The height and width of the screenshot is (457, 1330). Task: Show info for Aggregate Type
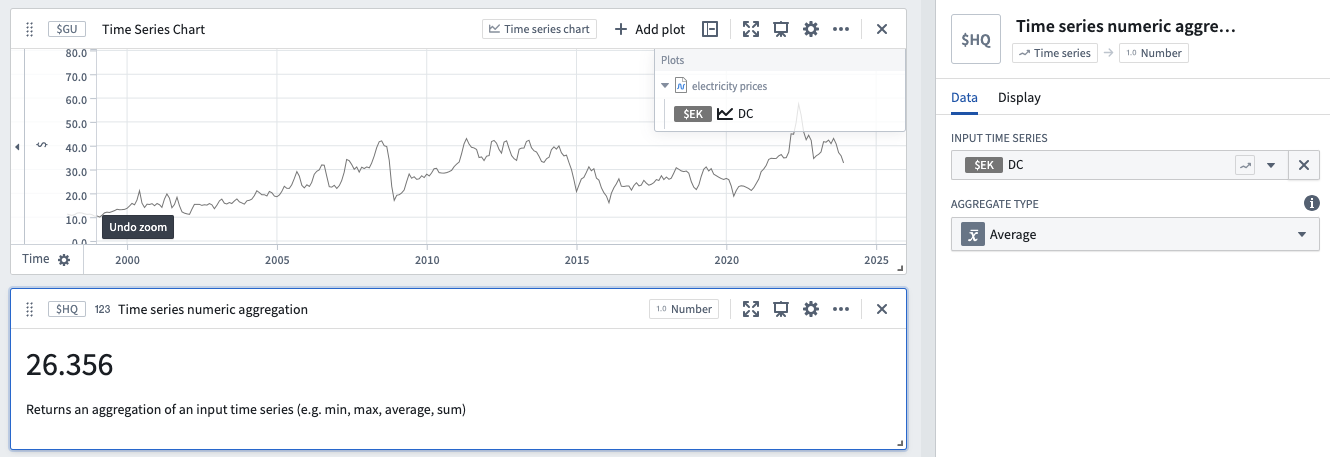tap(1312, 203)
